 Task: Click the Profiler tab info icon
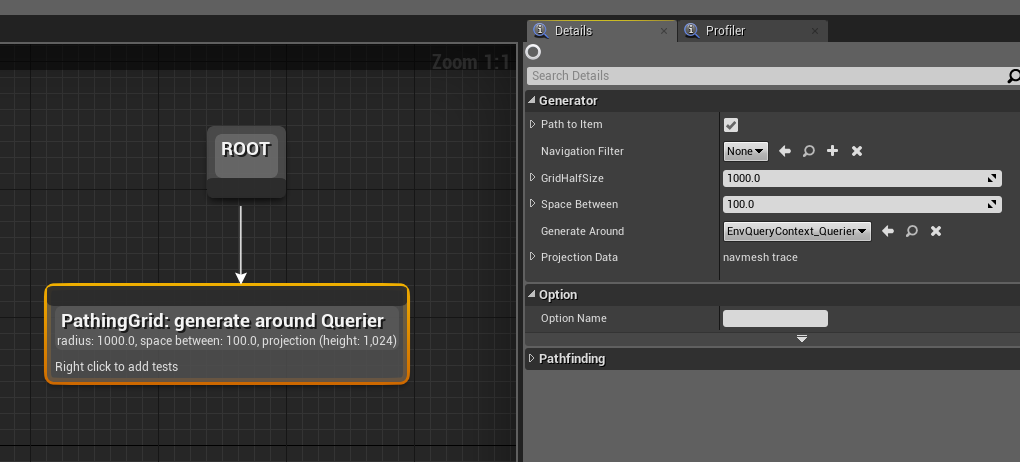coord(691,31)
